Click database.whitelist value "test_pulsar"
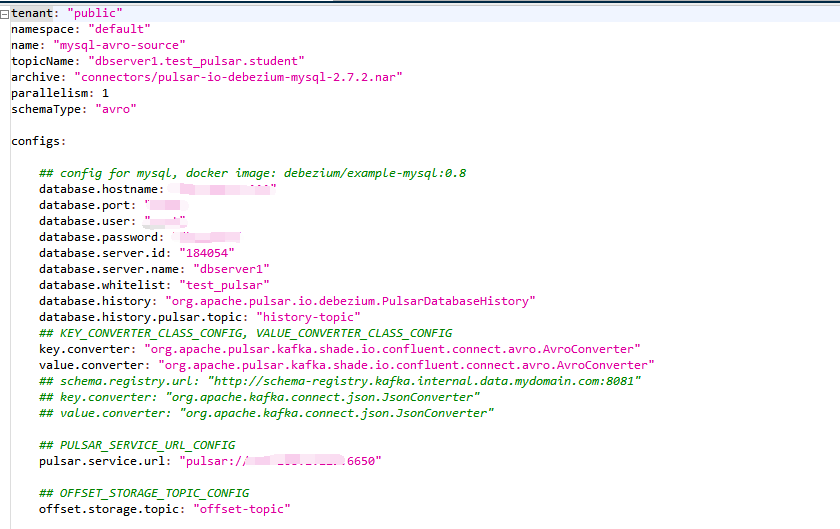Screen dimensions: 840x529 pos(224,285)
